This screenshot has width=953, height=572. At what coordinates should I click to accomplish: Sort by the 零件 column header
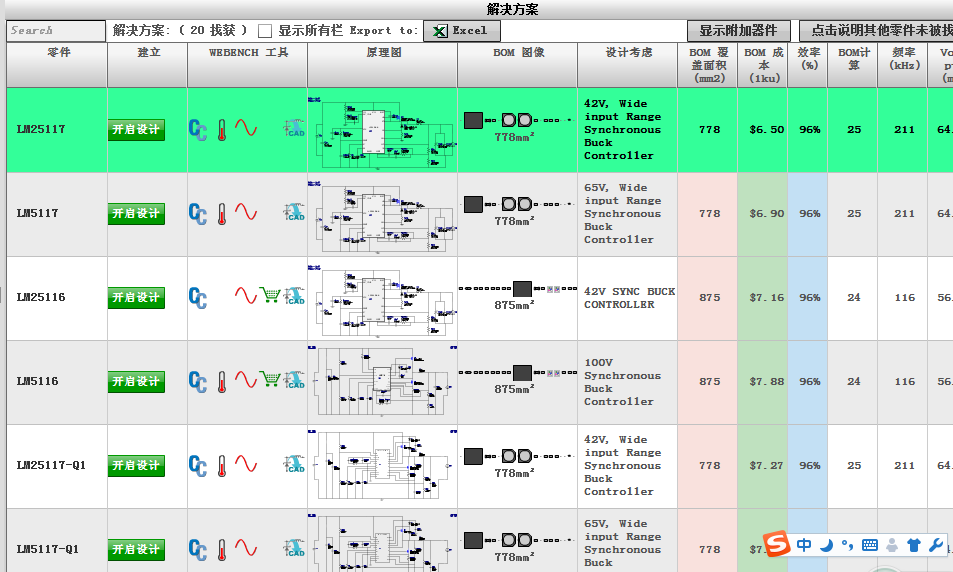pos(57,65)
